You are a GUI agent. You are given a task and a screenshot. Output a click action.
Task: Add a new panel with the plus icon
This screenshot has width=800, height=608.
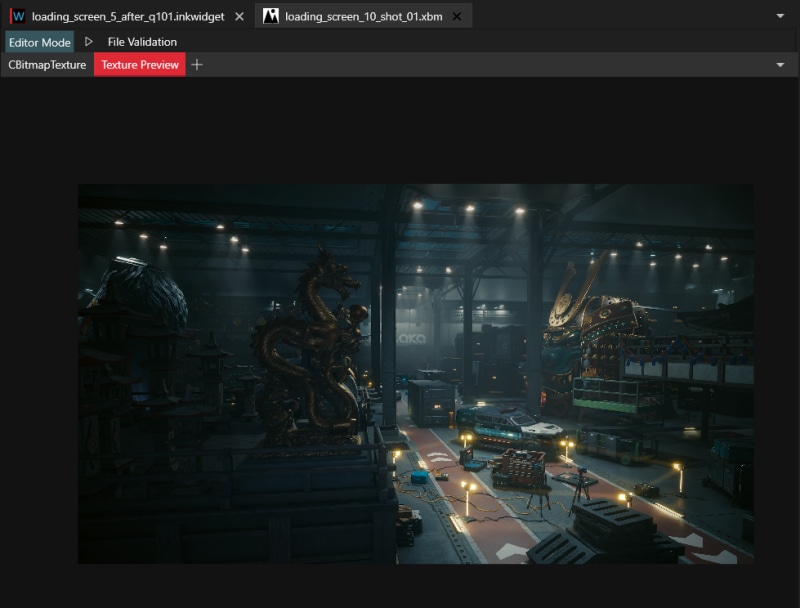tap(197, 65)
